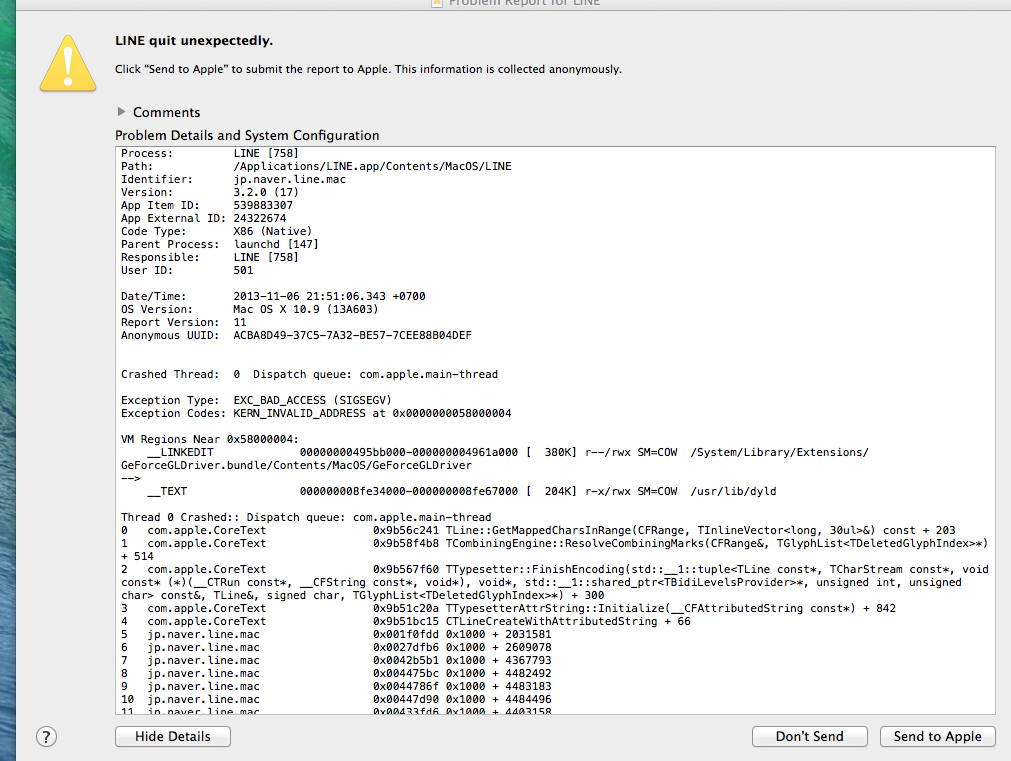Image resolution: width=1011 pixels, height=761 pixels.
Task: Click the 'Crashed Thread: 0 Dispatch queue' line
Action: (309, 374)
